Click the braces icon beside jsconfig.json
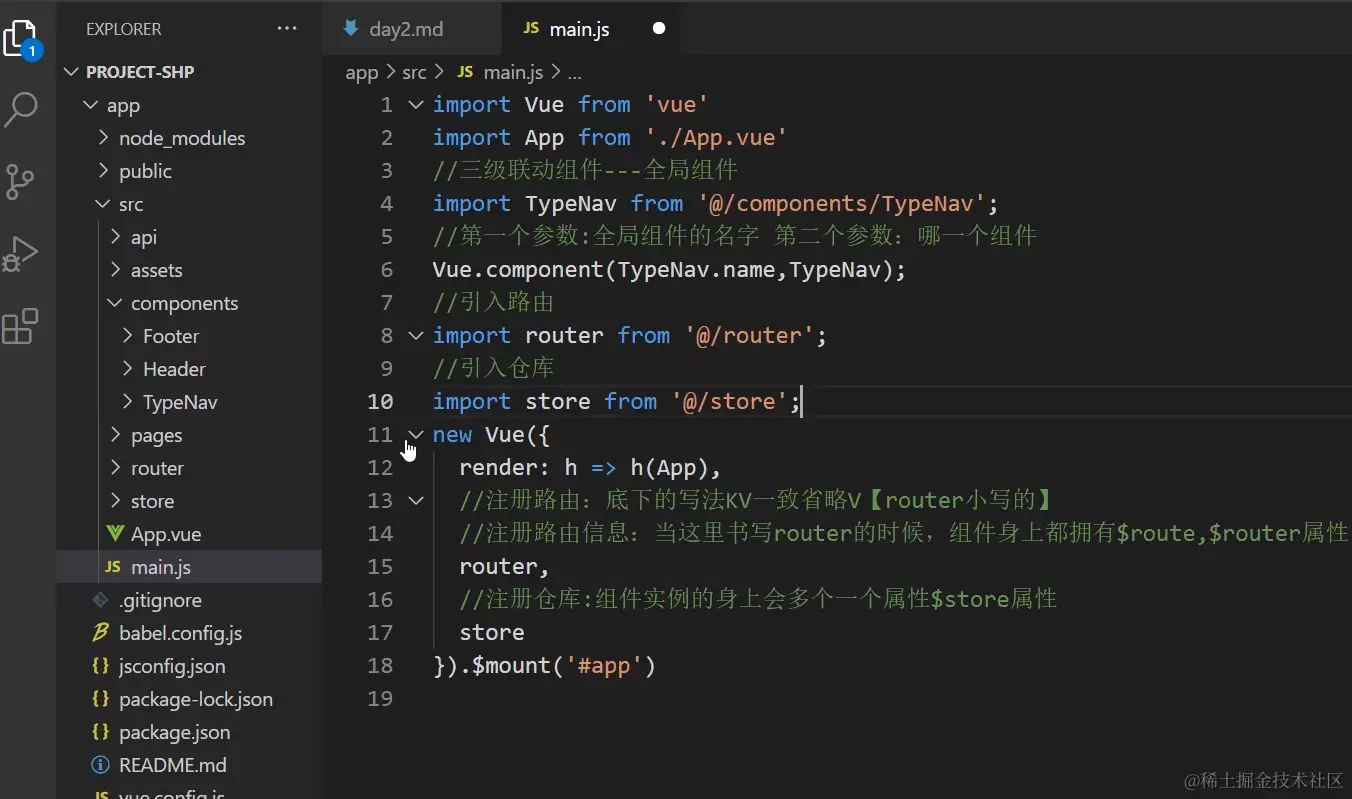 point(100,666)
